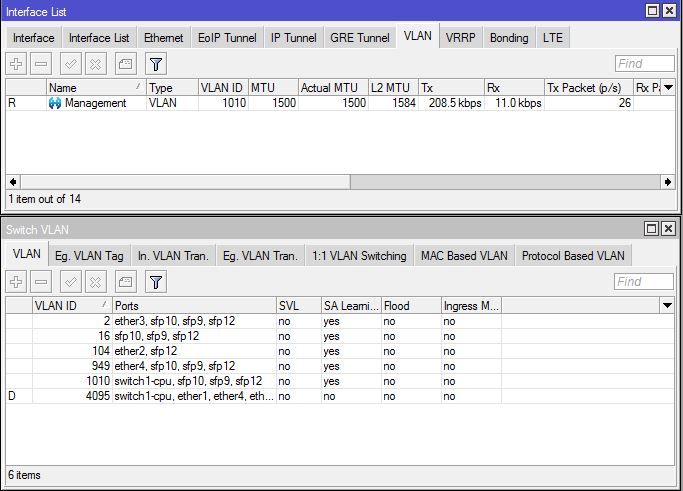
Task: Select VLAN ID 104 row
Action: click(340, 351)
